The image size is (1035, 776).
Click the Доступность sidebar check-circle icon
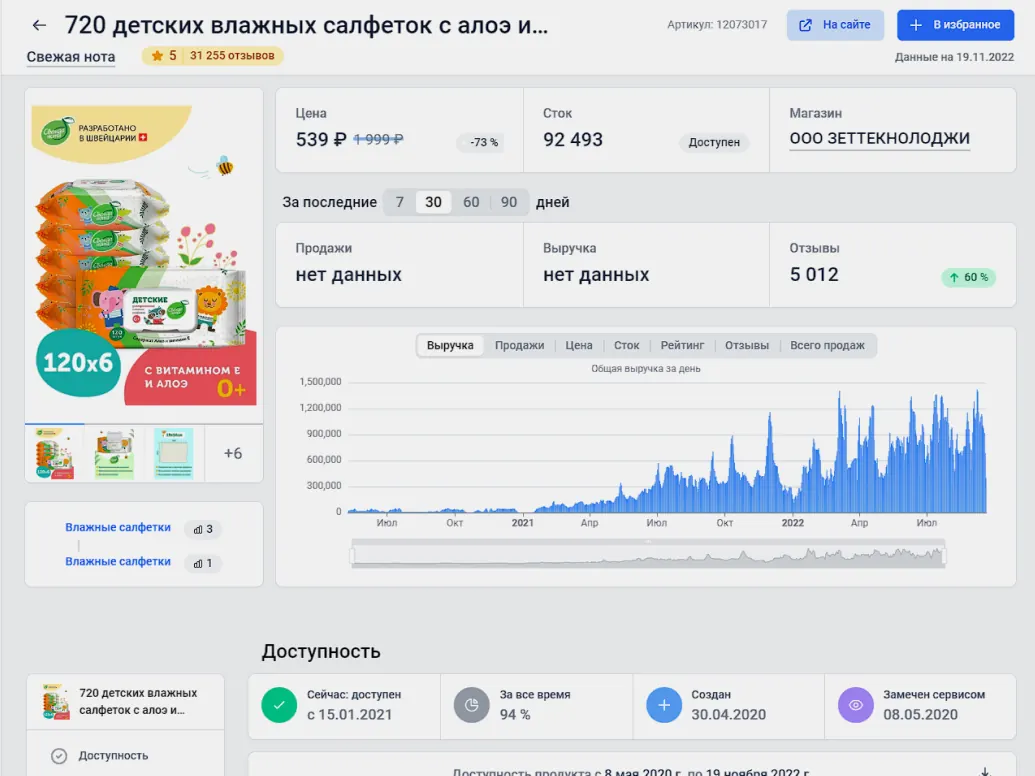[59, 756]
